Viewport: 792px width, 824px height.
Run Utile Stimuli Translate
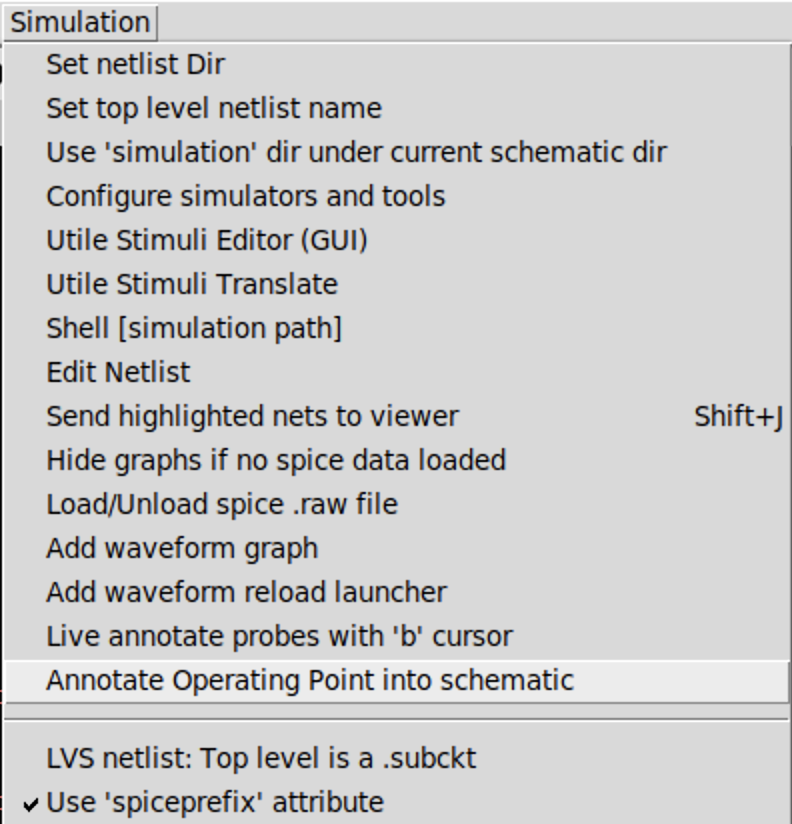click(397, 284)
